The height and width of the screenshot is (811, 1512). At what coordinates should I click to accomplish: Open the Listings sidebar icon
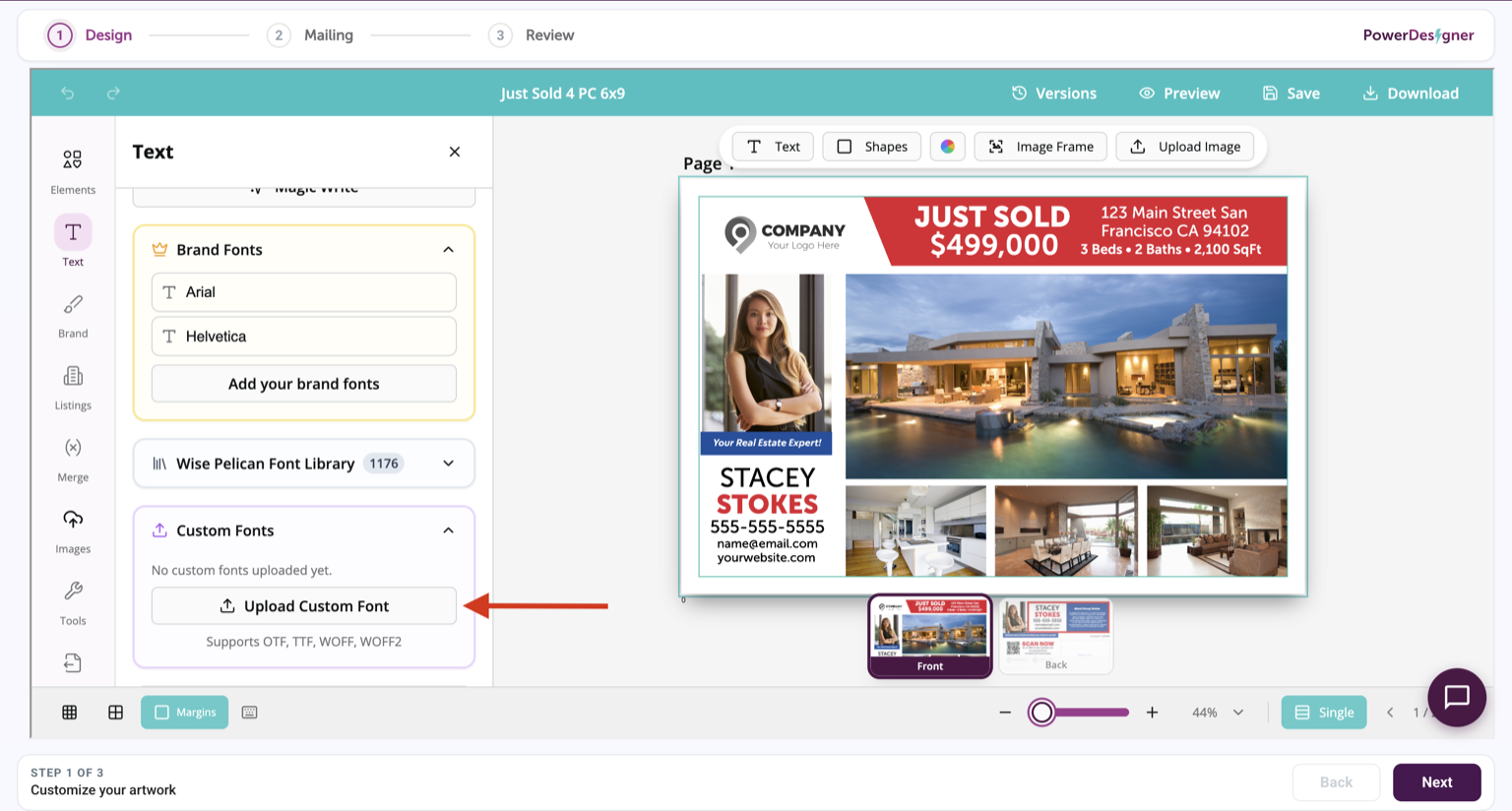pyautogui.click(x=73, y=387)
